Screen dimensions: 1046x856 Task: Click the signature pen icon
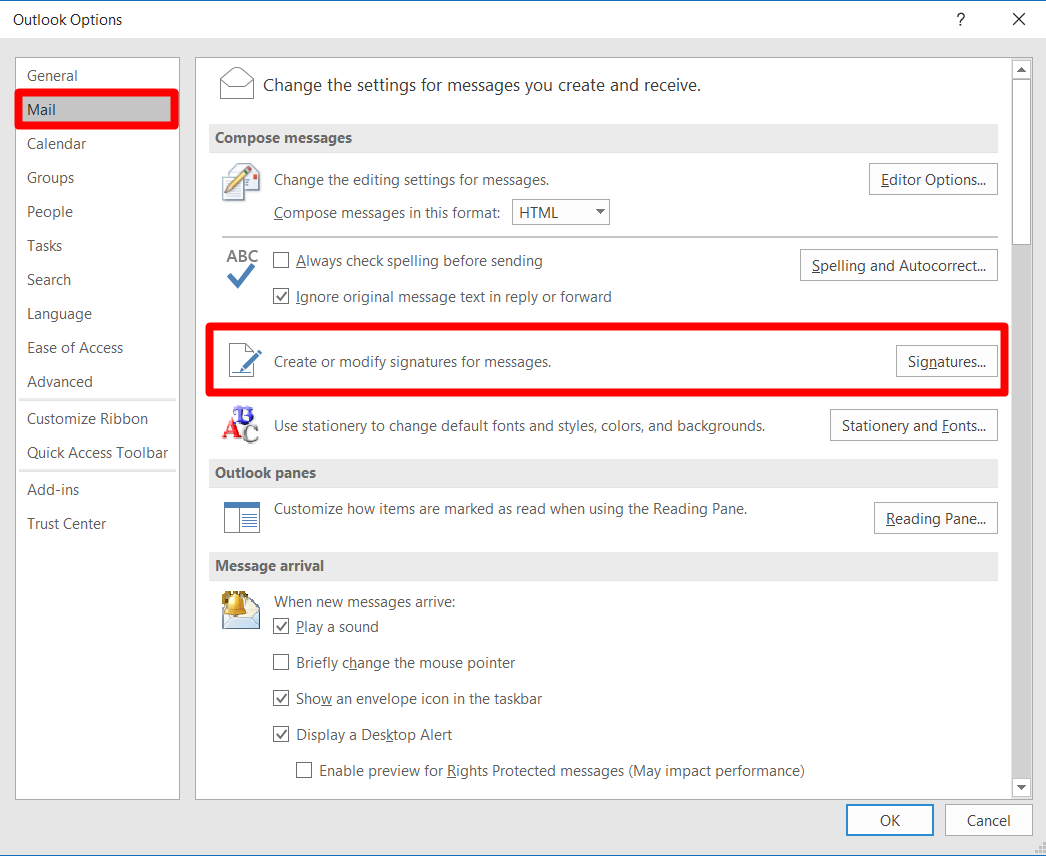245,360
